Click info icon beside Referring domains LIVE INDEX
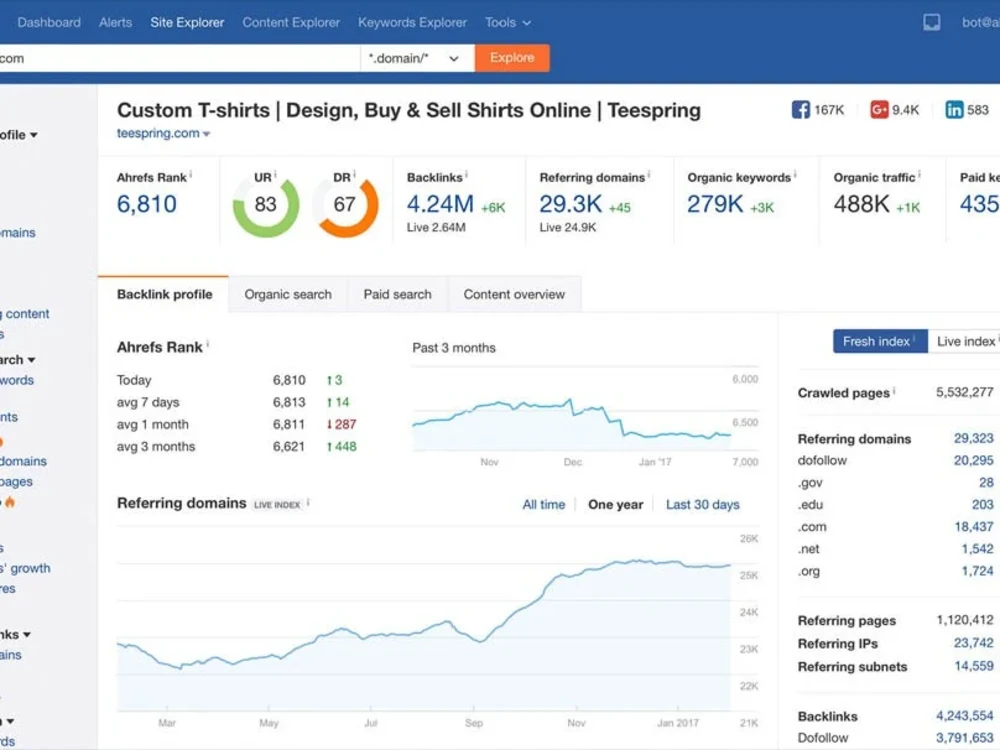 click(x=308, y=503)
